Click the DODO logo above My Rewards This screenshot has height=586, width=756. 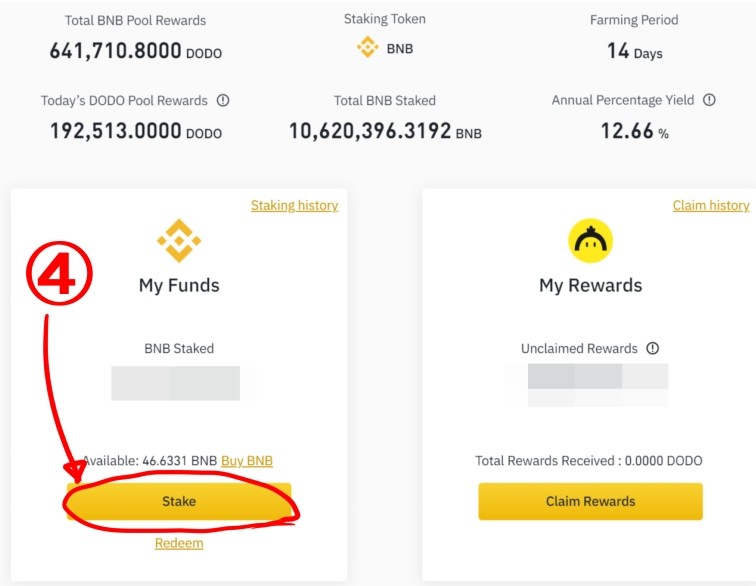(590, 240)
